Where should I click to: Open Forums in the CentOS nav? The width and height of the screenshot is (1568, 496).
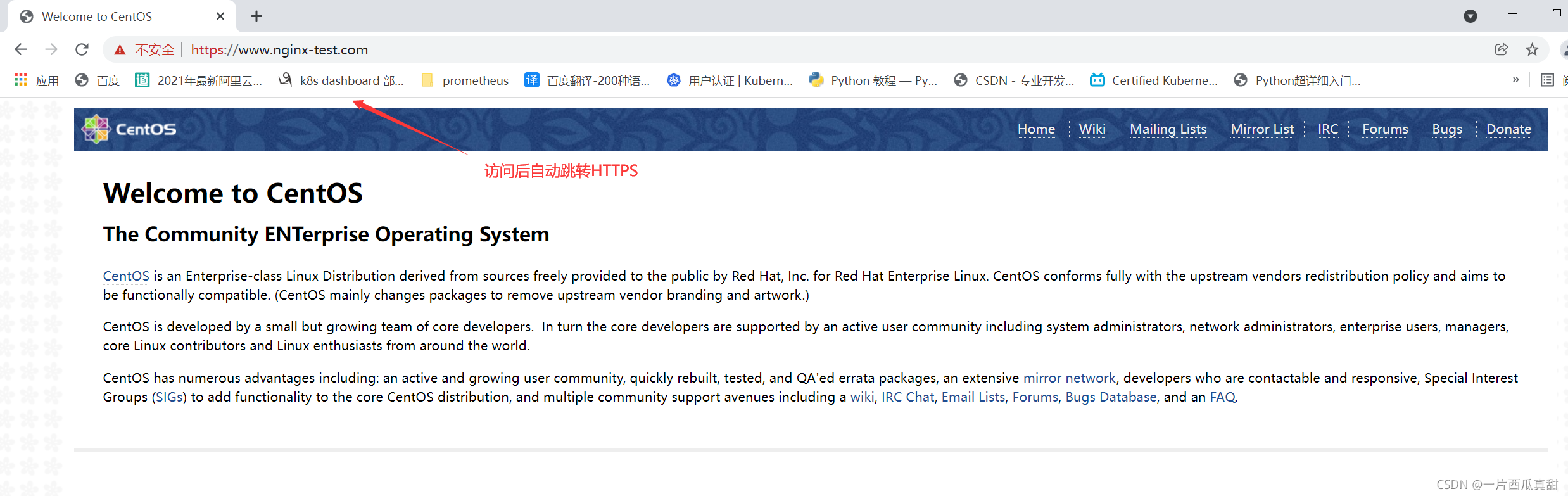click(x=1385, y=129)
